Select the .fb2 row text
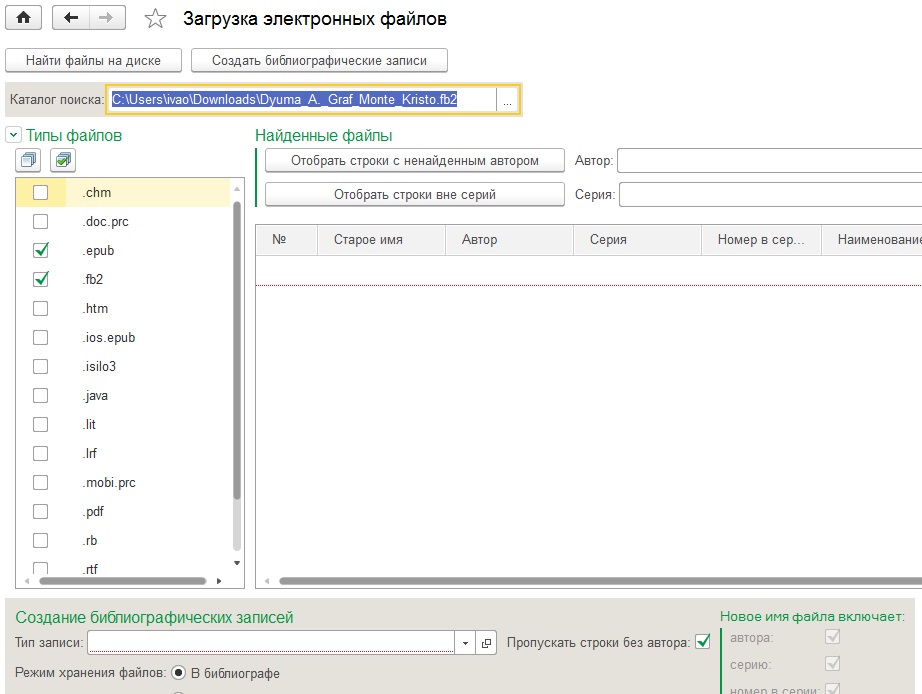 tap(92, 279)
